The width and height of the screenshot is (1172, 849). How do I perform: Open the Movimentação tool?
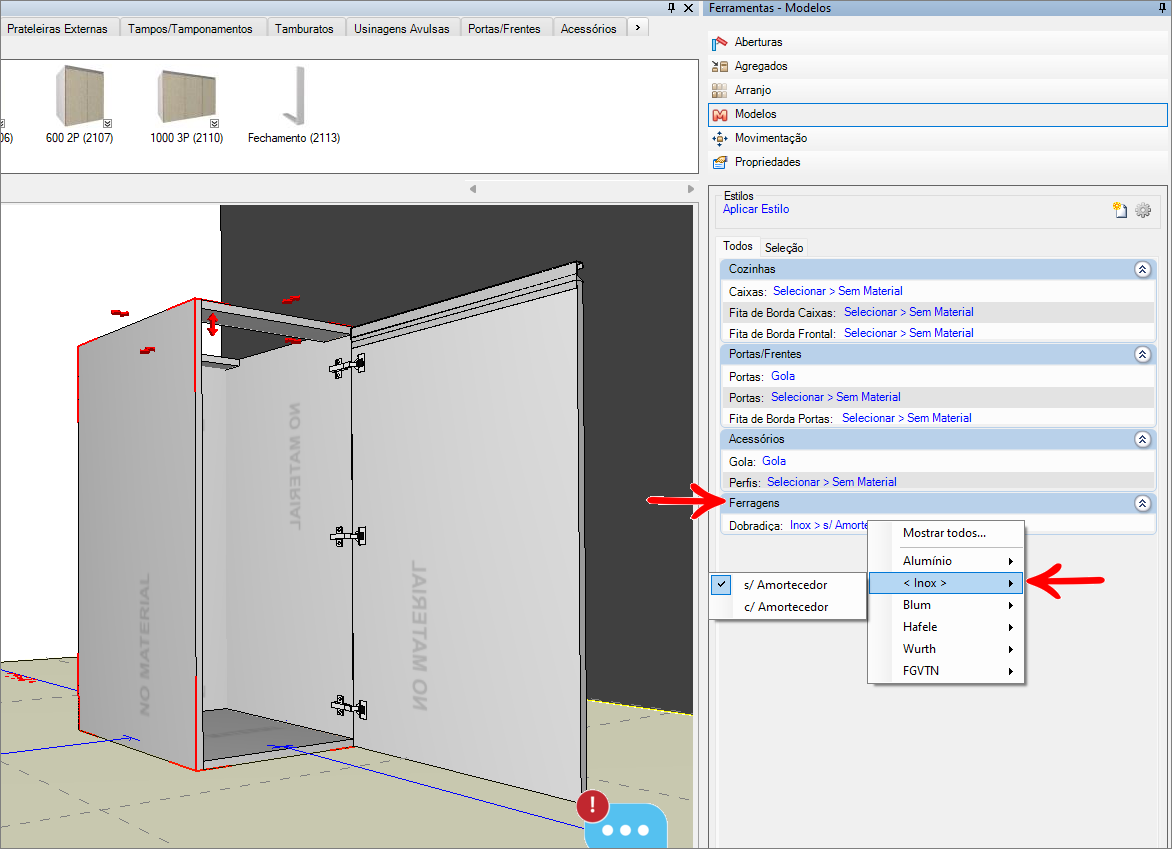719,139
